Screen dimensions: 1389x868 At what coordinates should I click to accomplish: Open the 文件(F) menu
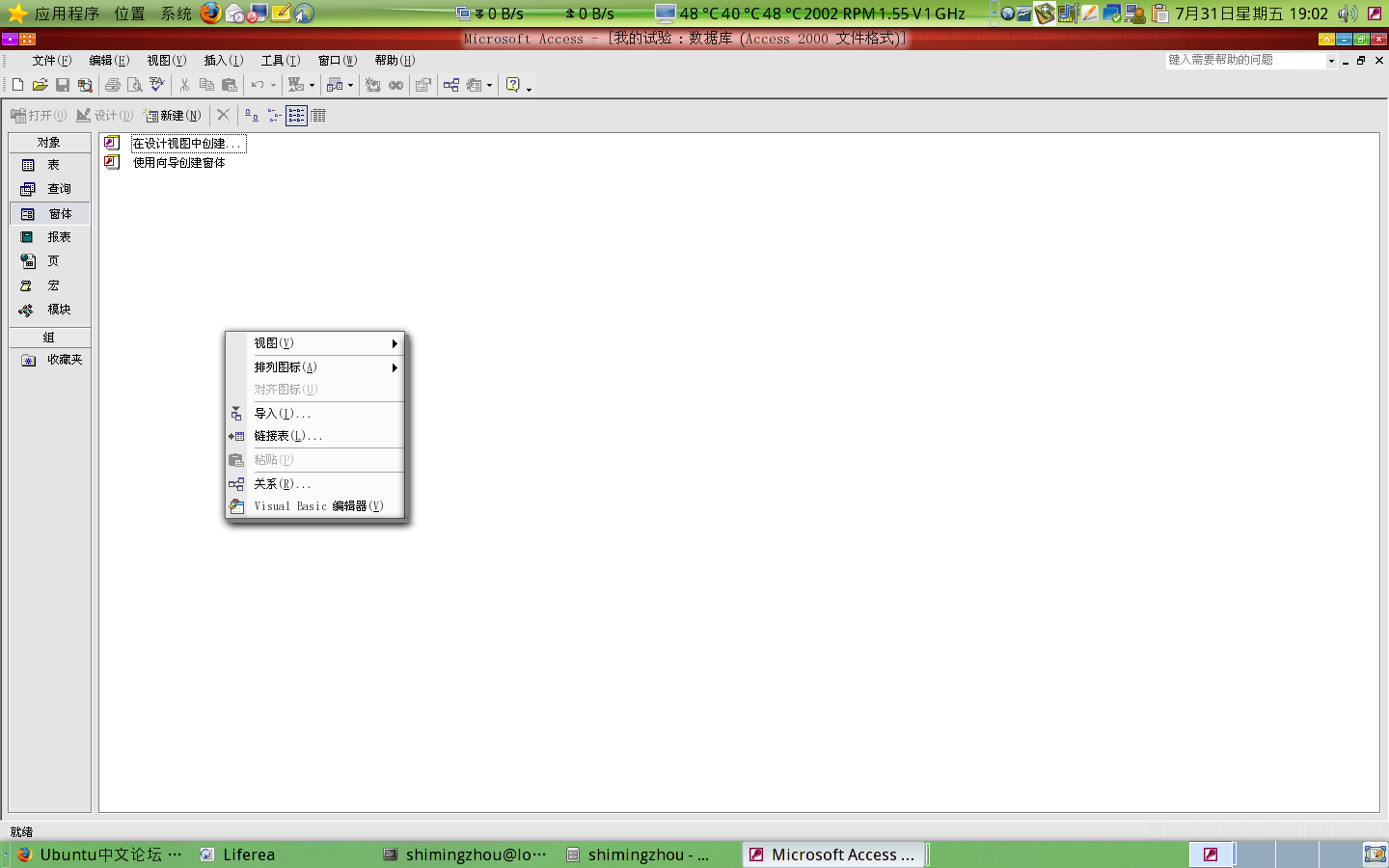52,60
